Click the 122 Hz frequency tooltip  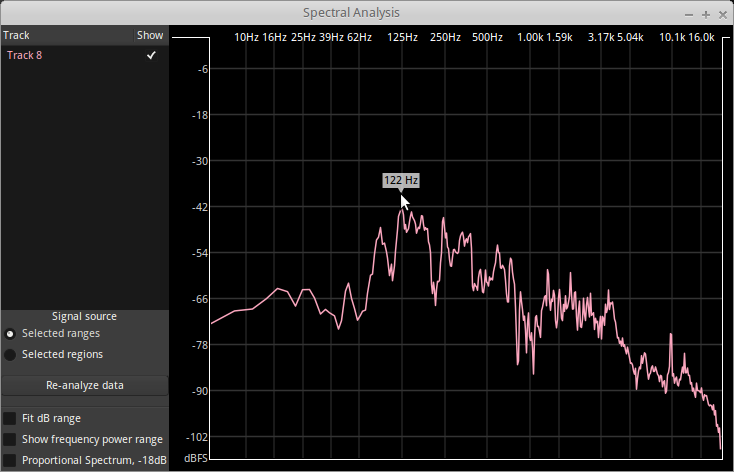(401, 180)
